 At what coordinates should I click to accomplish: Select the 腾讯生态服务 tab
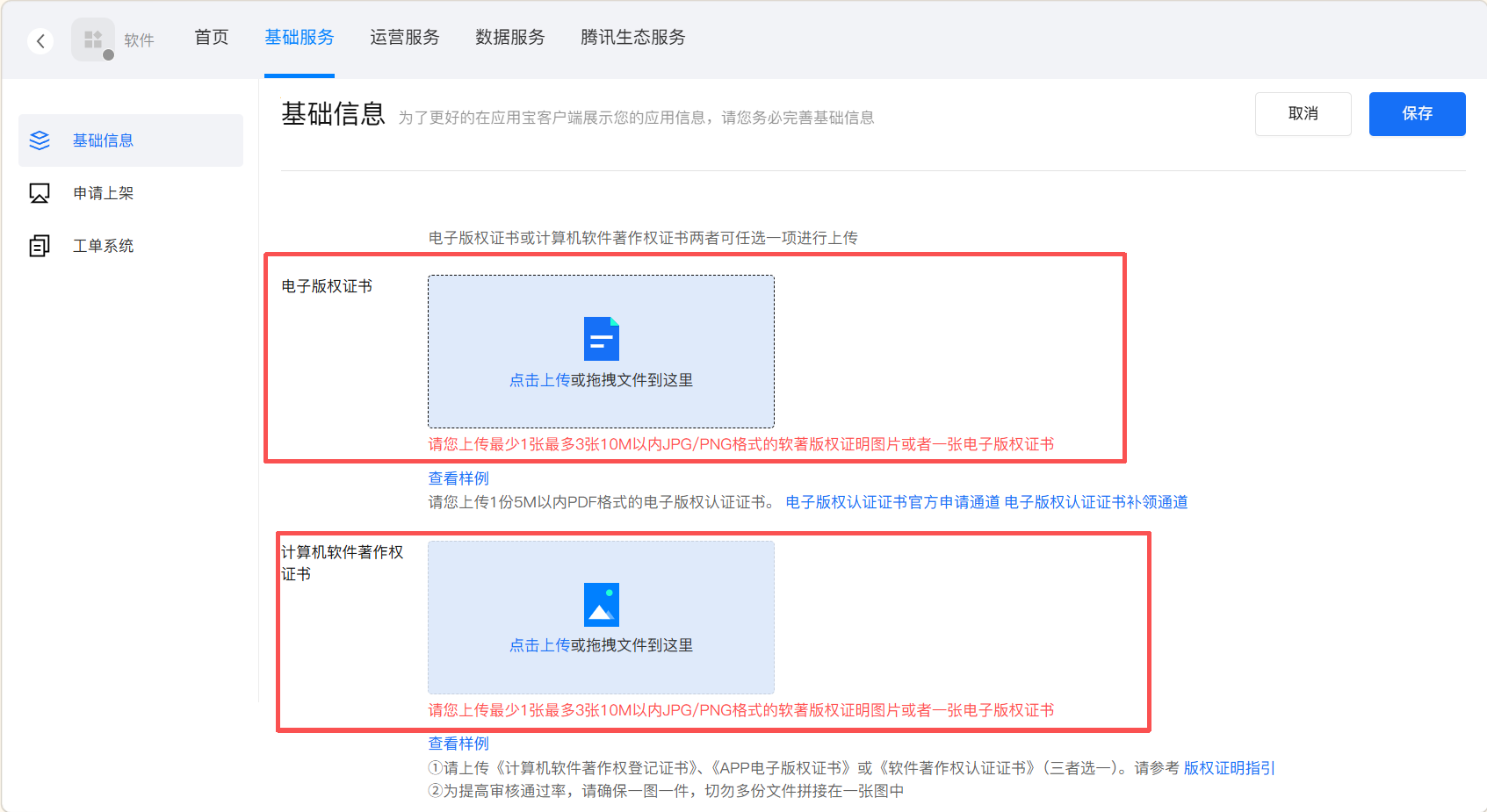633,38
